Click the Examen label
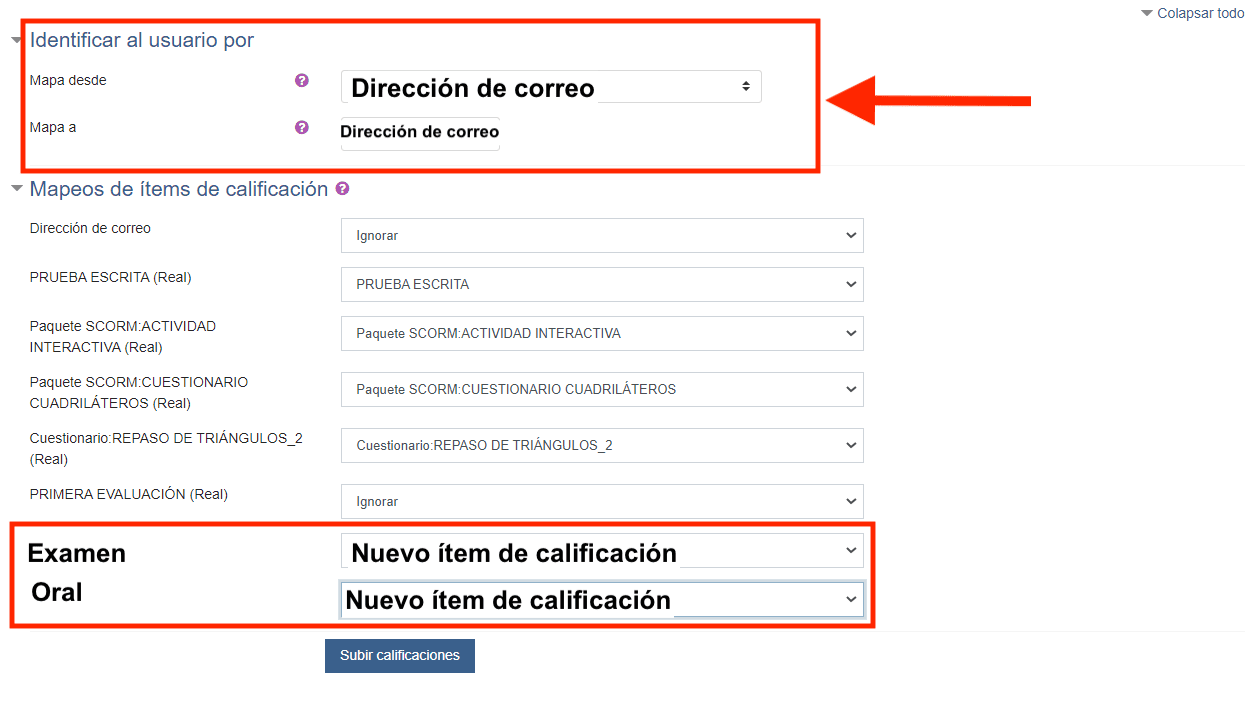 [77, 553]
